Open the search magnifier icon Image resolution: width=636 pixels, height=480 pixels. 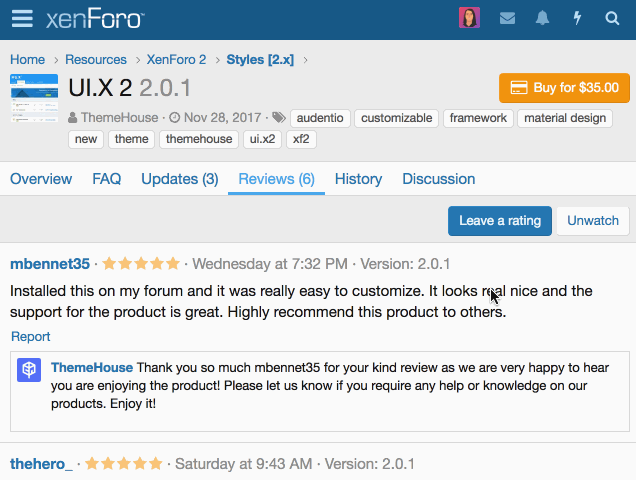(612, 18)
